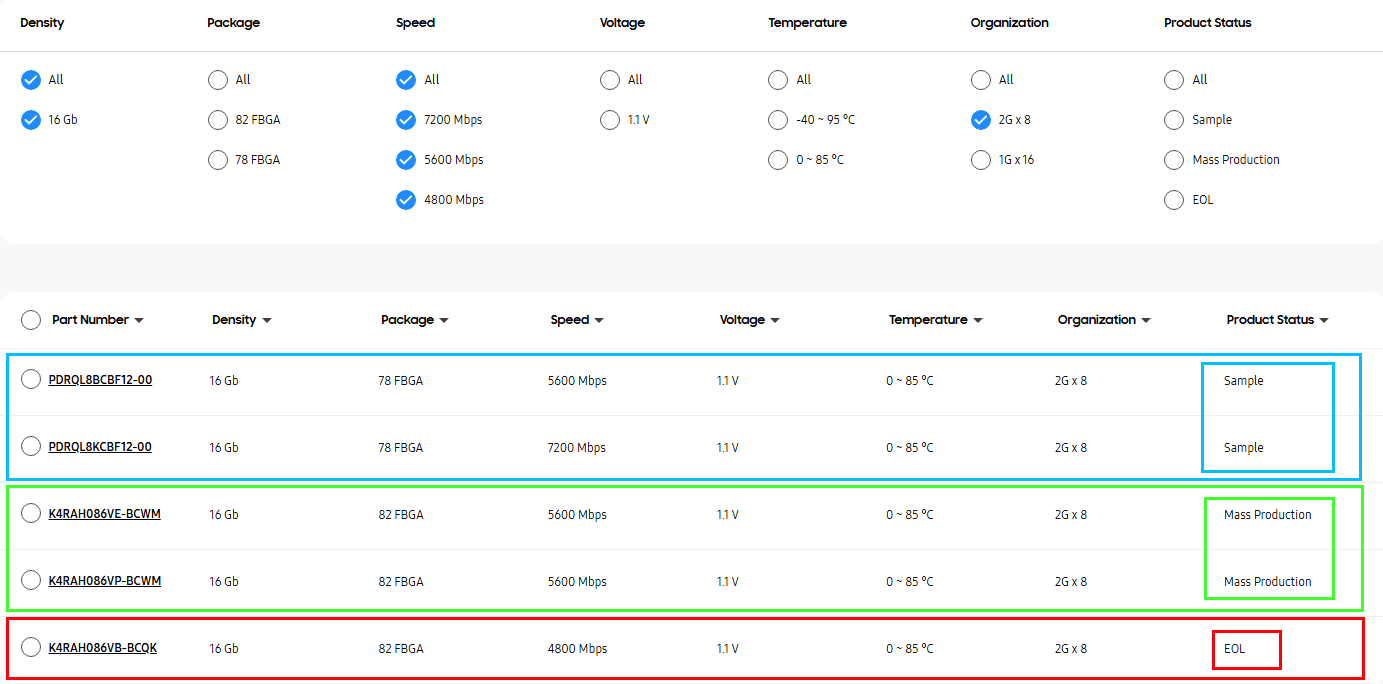Check the 1G x 16 organization filter
This screenshot has width=1383, height=684.
pyautogui.click(x=981, y=160)
